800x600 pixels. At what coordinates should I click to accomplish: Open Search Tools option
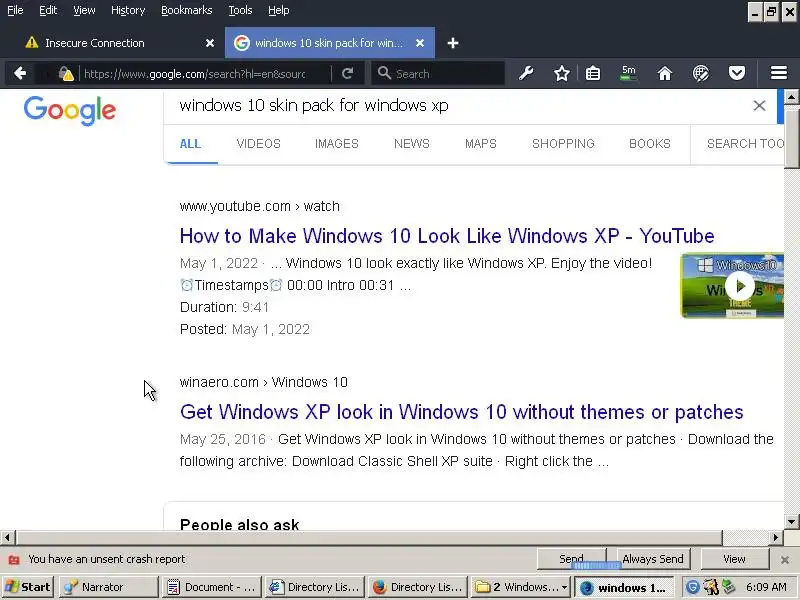(745, 144)
